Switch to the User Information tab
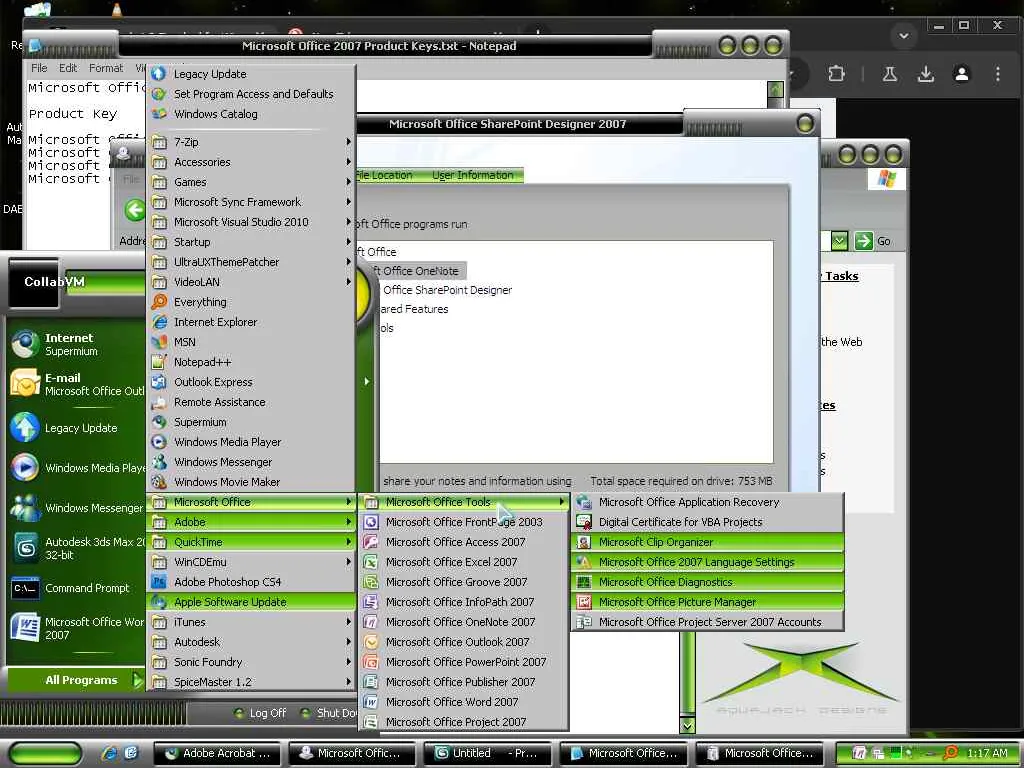This screenshot has width=1024, height=768. point(473,175)
